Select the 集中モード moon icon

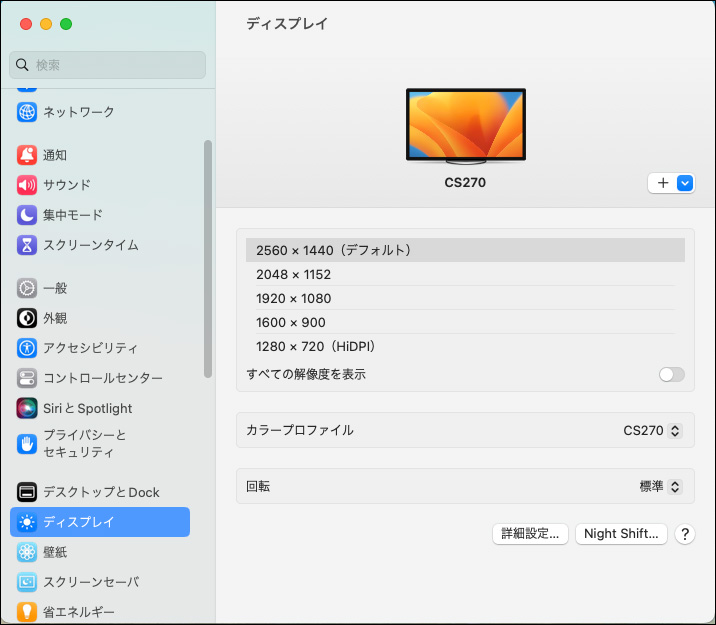[x=27, y=215]
